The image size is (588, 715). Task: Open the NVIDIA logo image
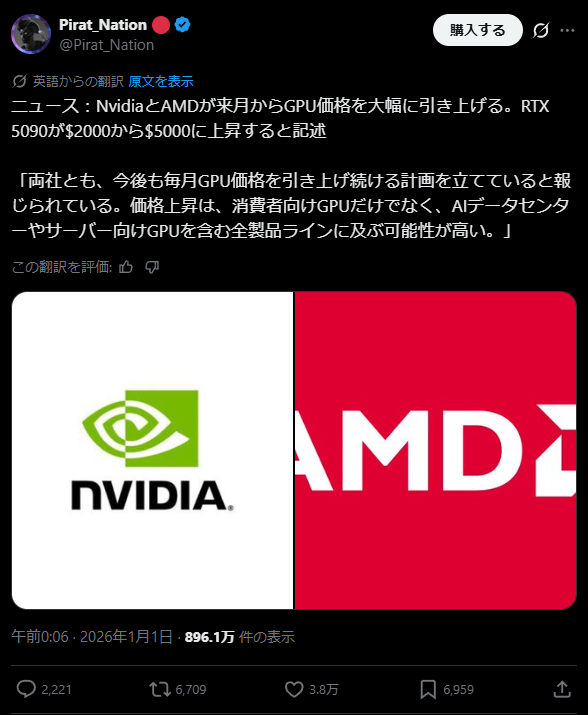(x=152, y=450)
